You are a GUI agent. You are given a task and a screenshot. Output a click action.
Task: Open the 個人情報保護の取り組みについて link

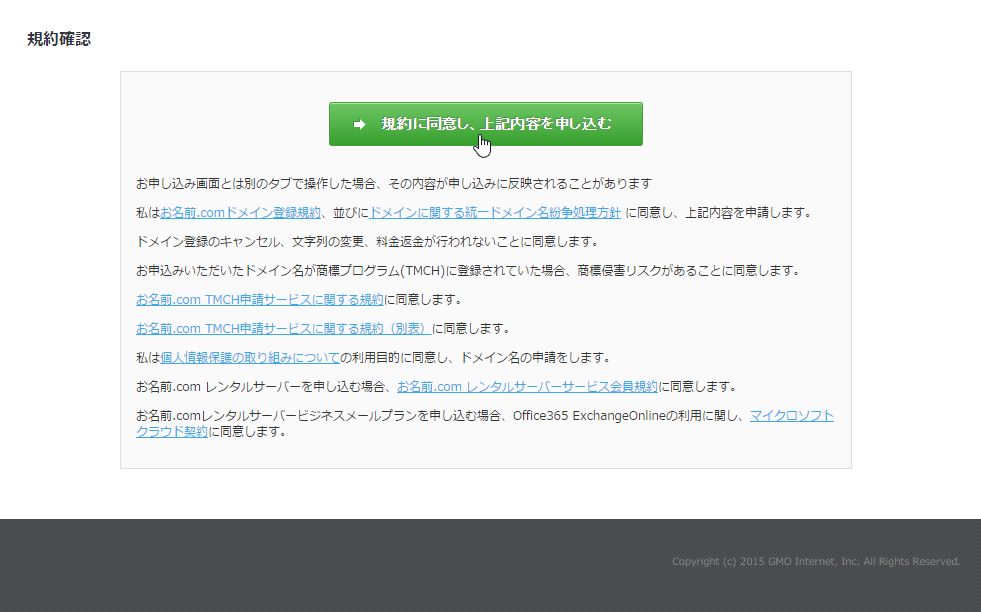tap(250, 357)
